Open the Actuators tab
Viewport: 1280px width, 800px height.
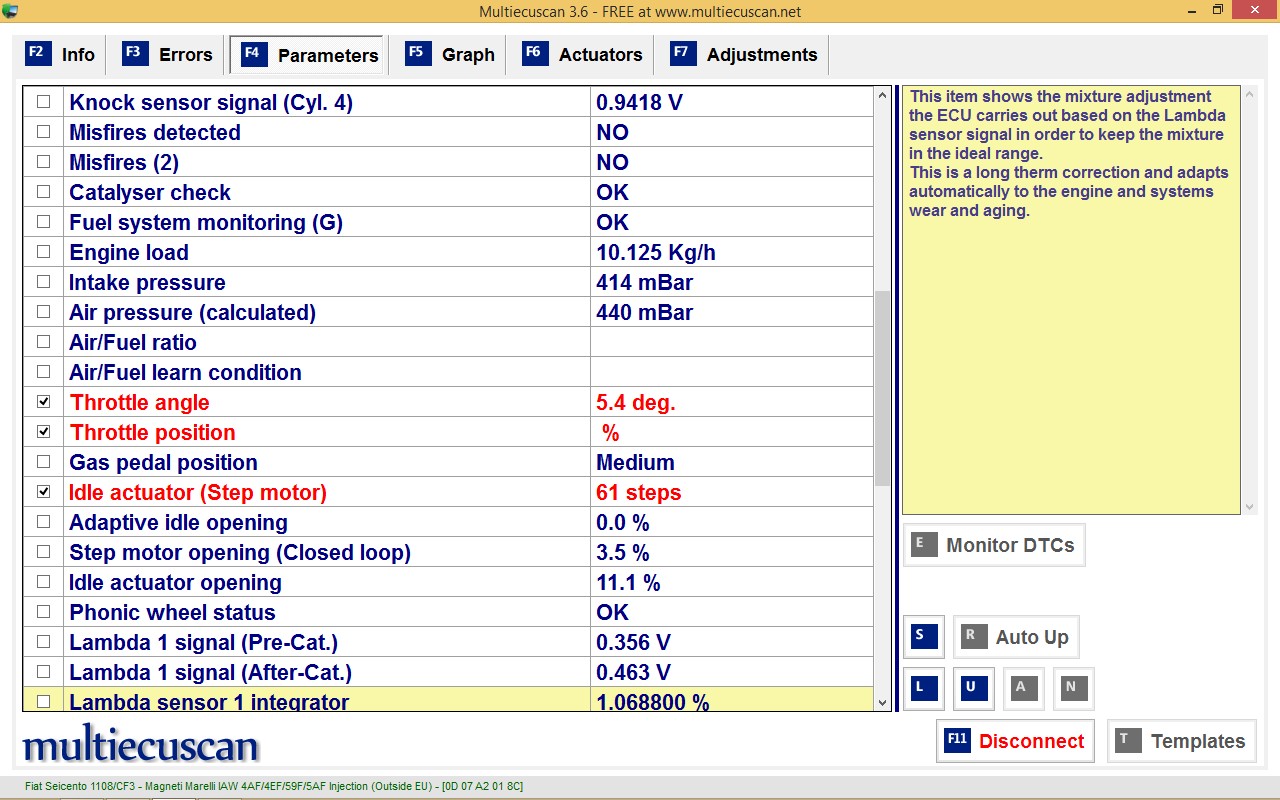point(583,54)
